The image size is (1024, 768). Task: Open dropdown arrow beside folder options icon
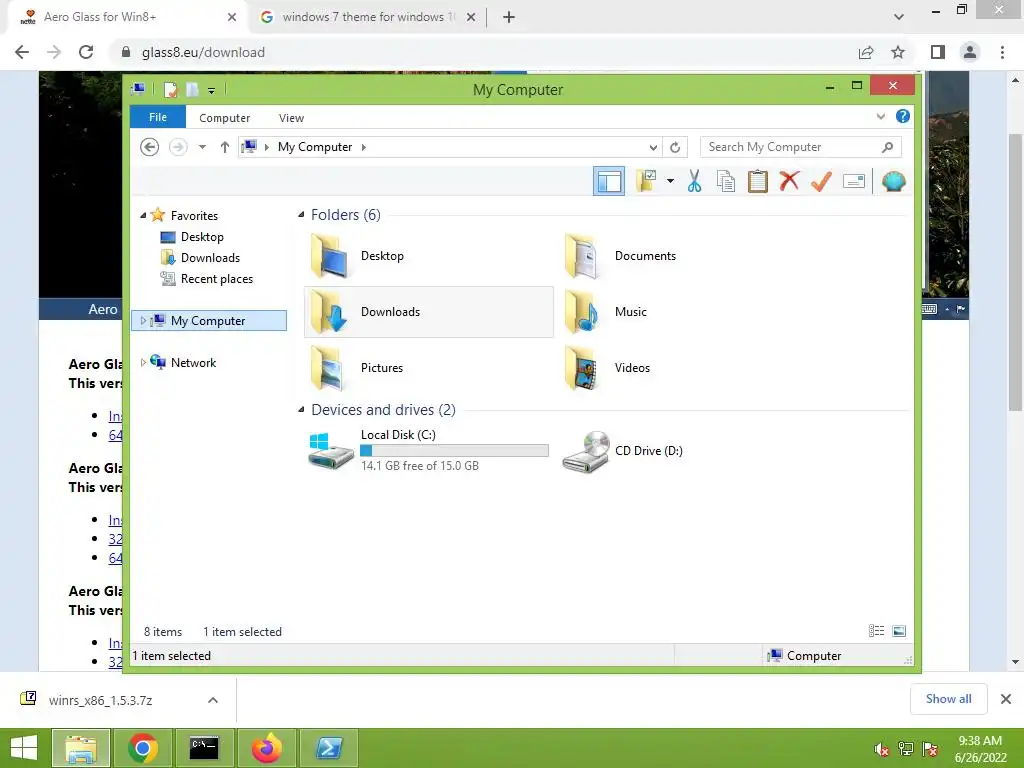670,181
